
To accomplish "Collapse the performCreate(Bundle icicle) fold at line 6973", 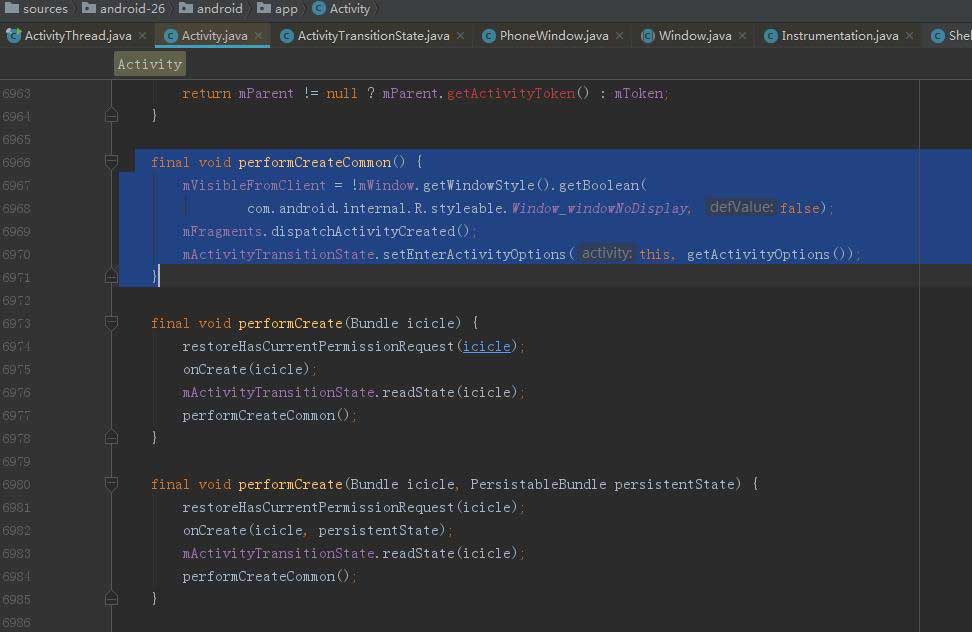I will (112, 323).
